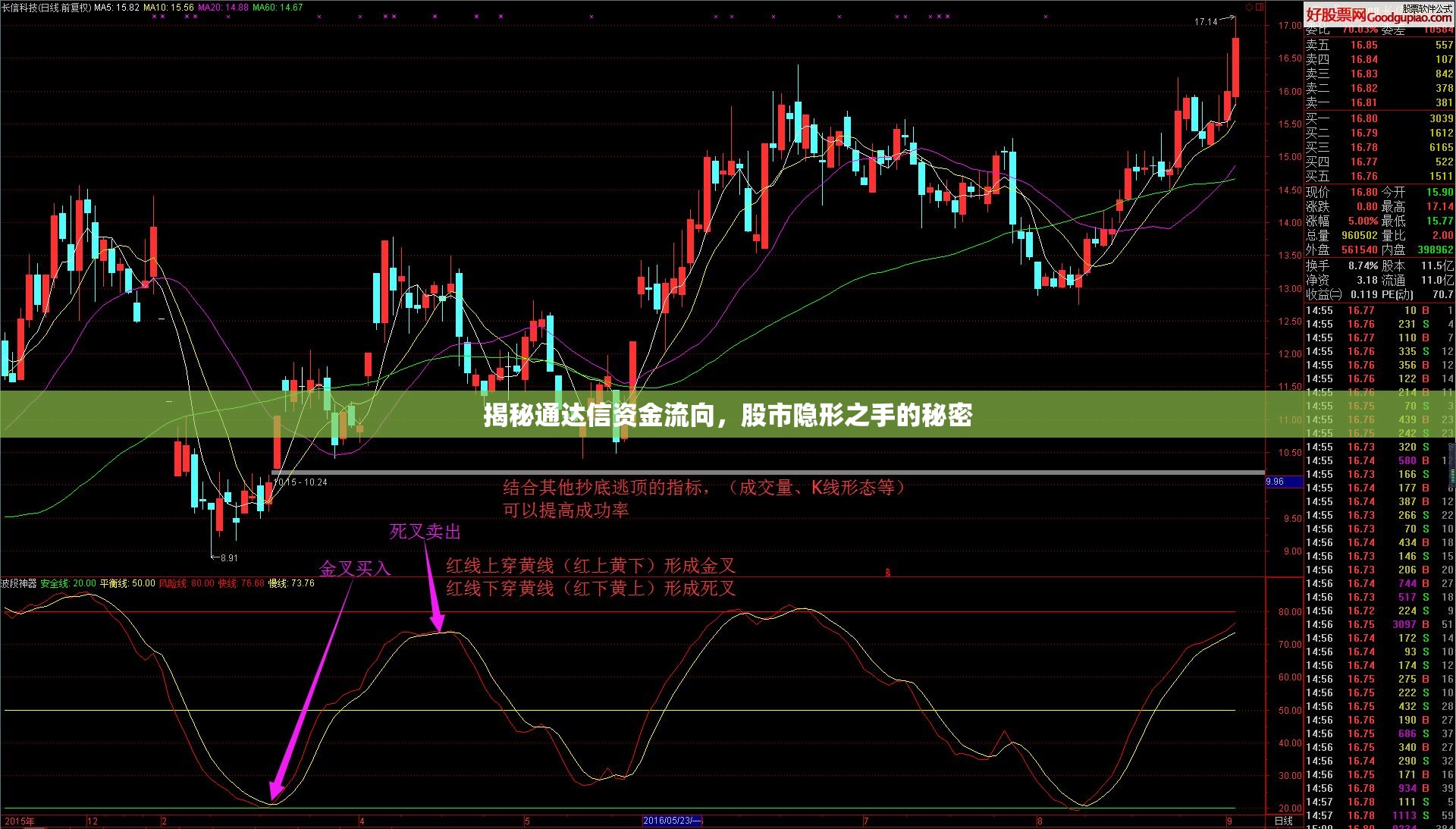This screenshot has width=1456, height=829.
Task: Select the 卖四 16.84 order row
Action: 1379,60
